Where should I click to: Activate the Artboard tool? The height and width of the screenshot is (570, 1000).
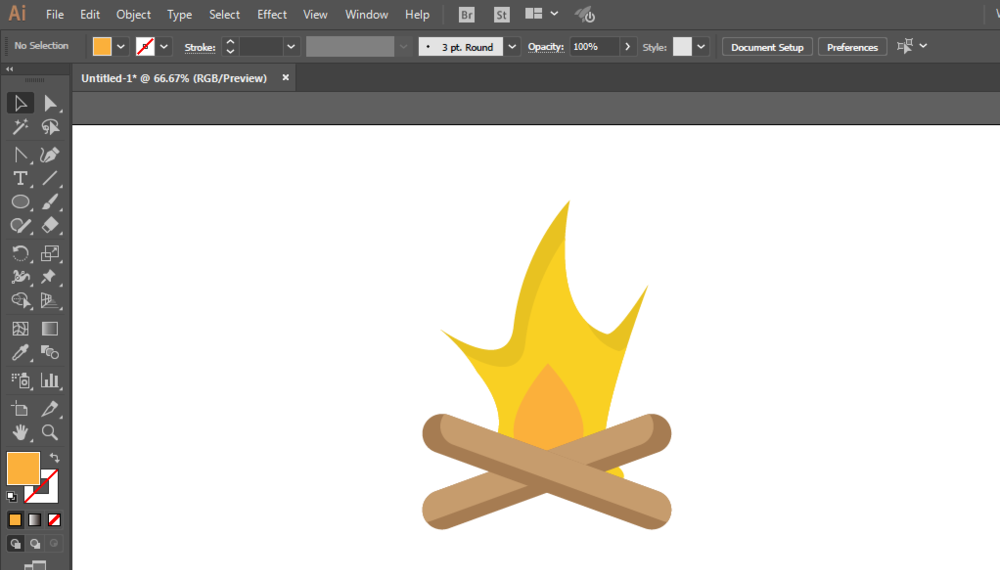[x=20, y=409]
